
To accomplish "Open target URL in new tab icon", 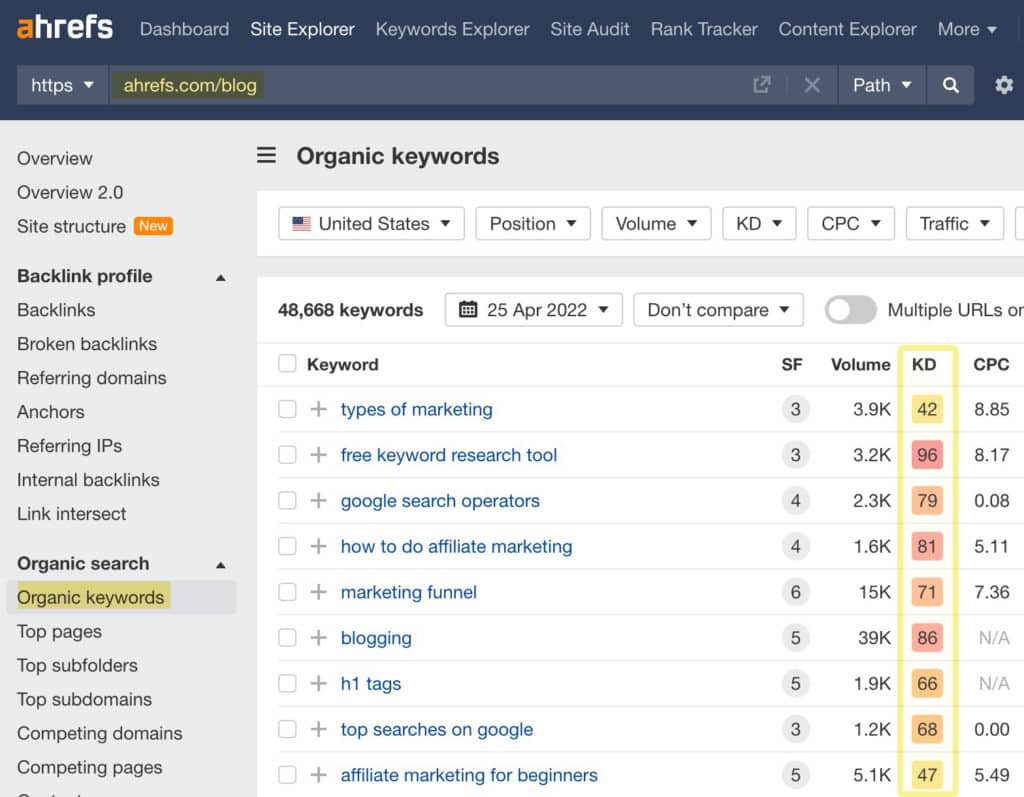I will pos(761,85).
